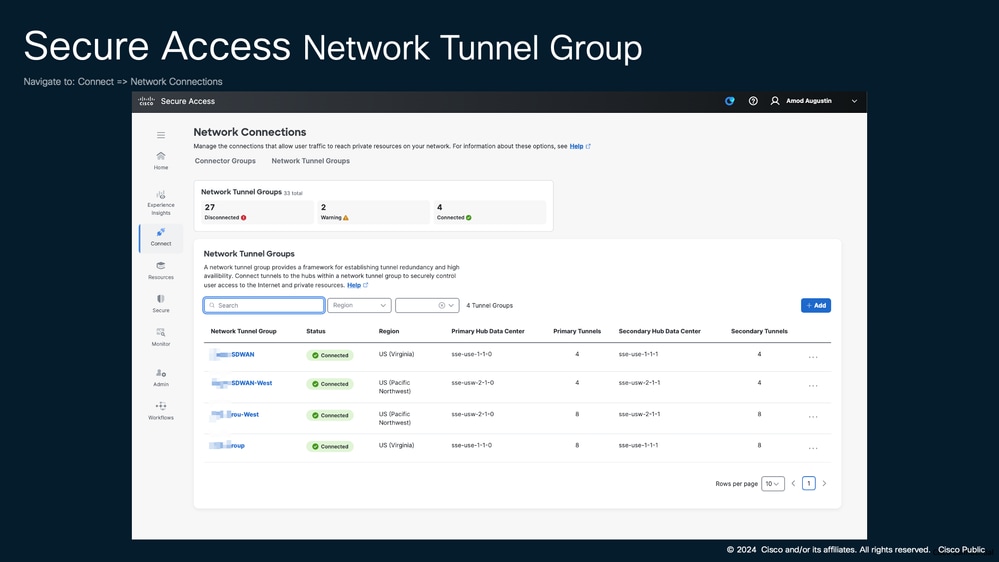Click sse-usw-2-1-1 in the SDWAN-West row
This screenshot has width=999, height=562.
[x=639, y=383]
